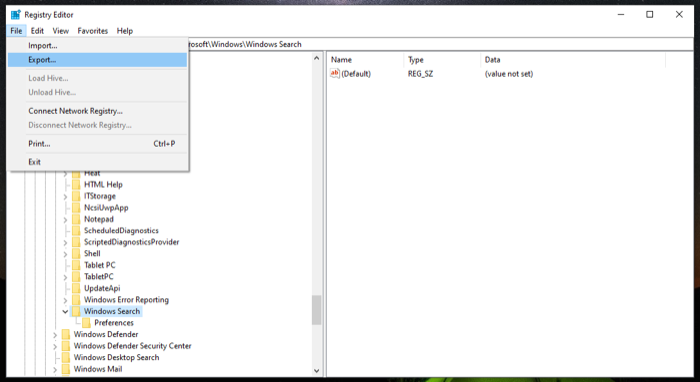The width and height of the screenshot is (700, 382).
Task: Expand the Windows Defender Security Center key
Action: tap(55, 347)
